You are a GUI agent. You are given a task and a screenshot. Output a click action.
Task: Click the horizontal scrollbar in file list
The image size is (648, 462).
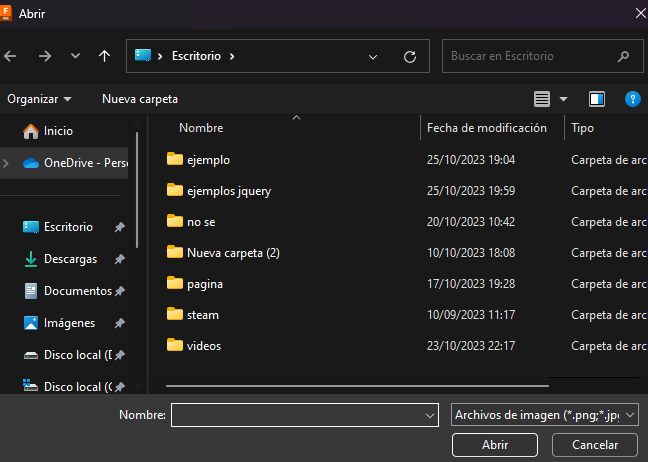coord(357,386)
